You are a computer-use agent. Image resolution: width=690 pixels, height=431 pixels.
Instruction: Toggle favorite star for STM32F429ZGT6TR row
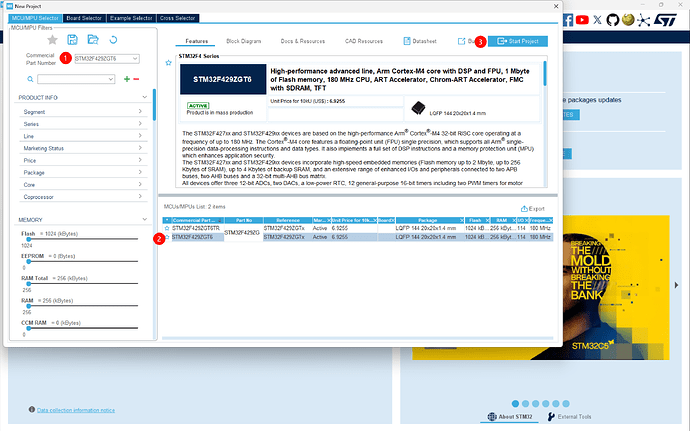click(167, 228)
